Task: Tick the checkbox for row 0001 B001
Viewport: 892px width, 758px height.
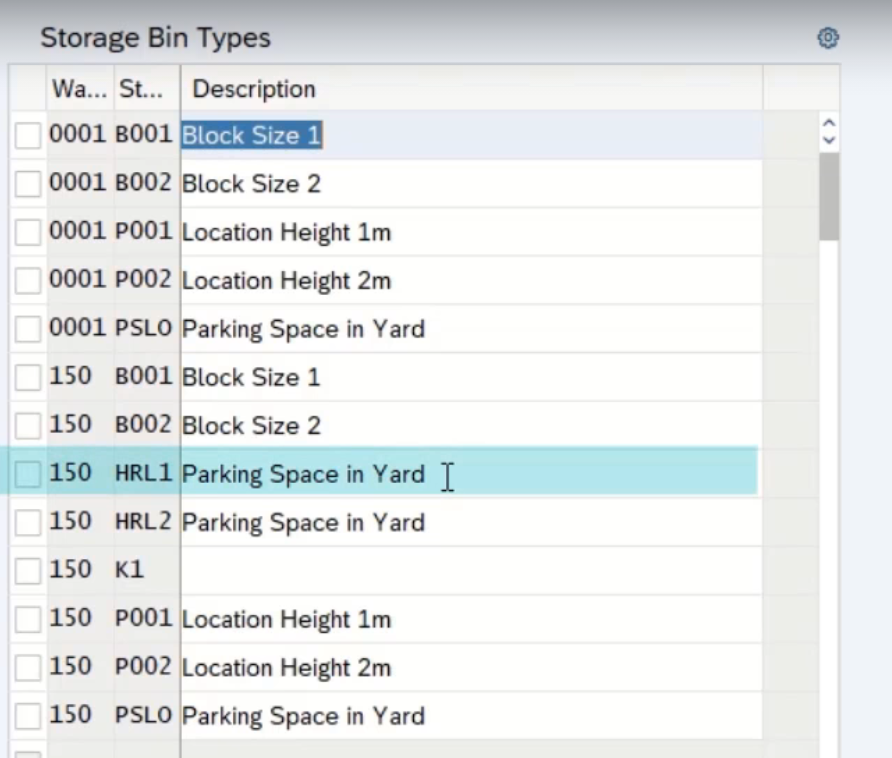Action: tap(28, 135)
